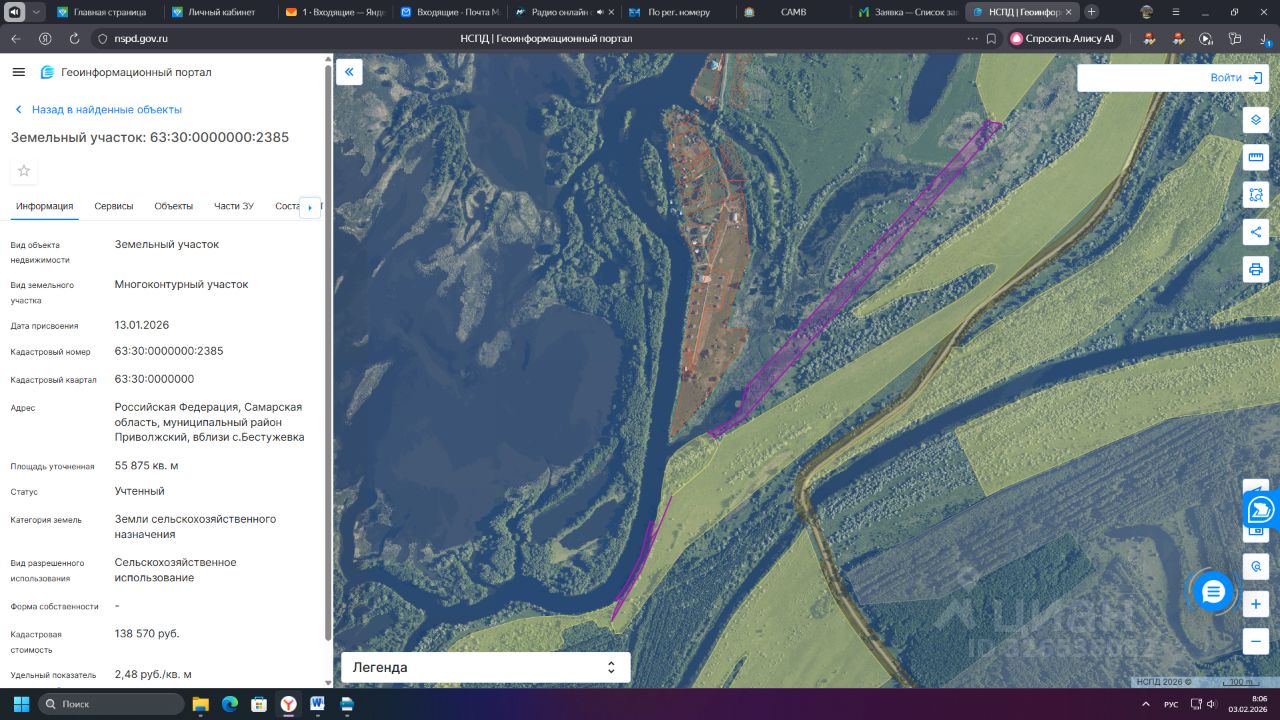Screen dimensions: 1280x720
Task: Zoom out on the map
Action: [x=1256, y=641]
